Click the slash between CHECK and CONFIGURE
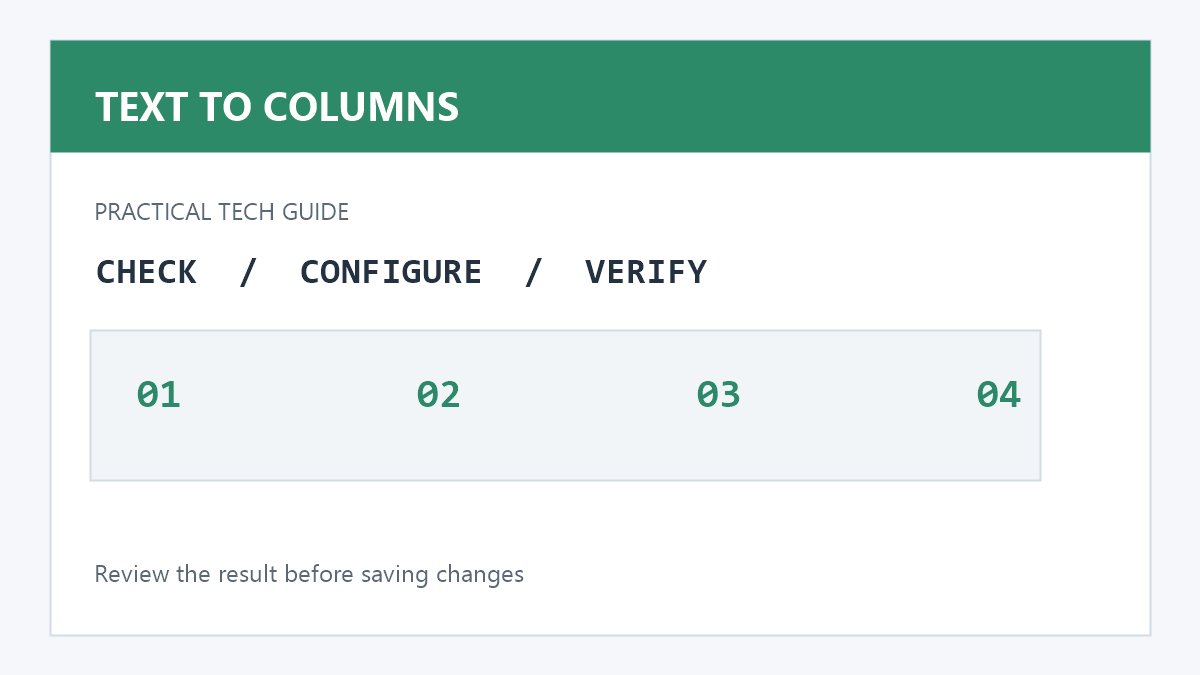The image size is (1200, 675). point(248,272)
